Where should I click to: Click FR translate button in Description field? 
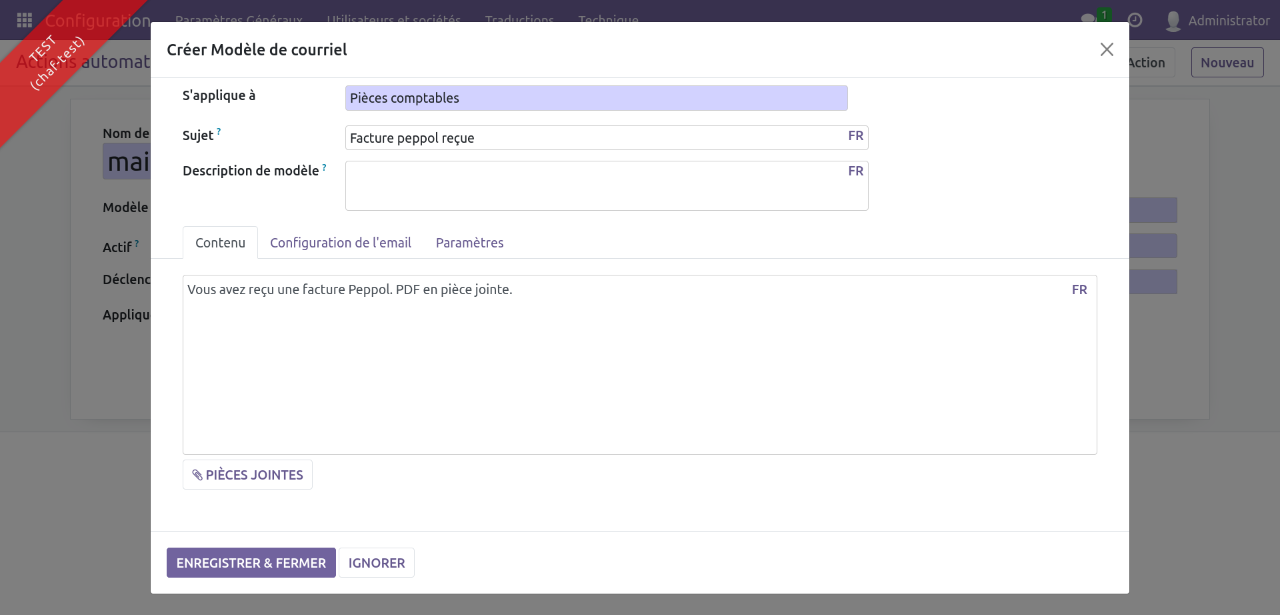coord(855,171)
